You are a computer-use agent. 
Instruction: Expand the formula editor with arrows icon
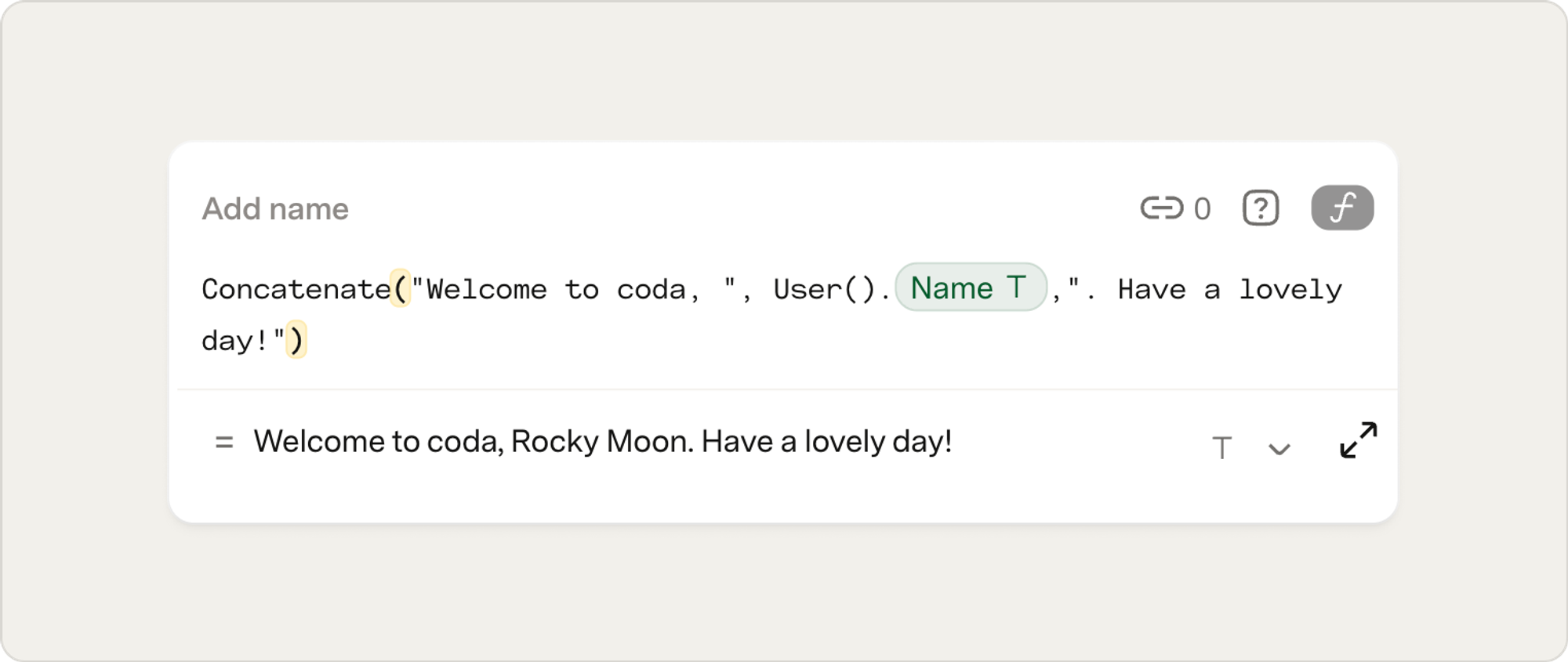[x=1359, y=440]
